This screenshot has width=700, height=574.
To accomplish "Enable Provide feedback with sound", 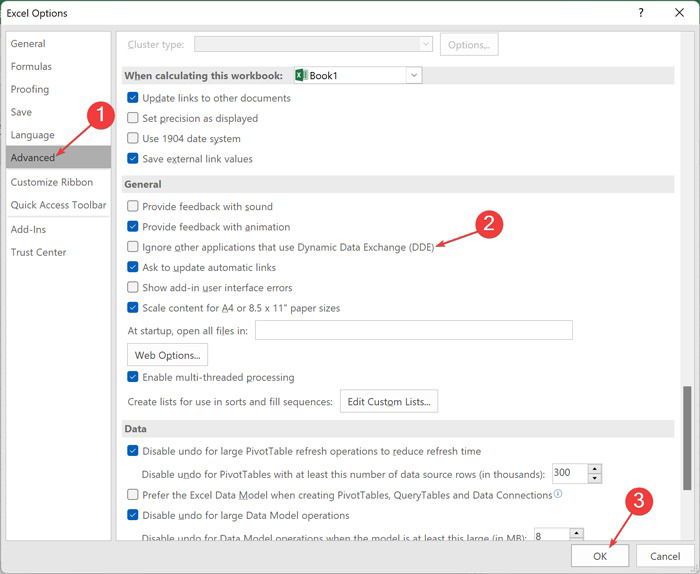I will point(133,206).
